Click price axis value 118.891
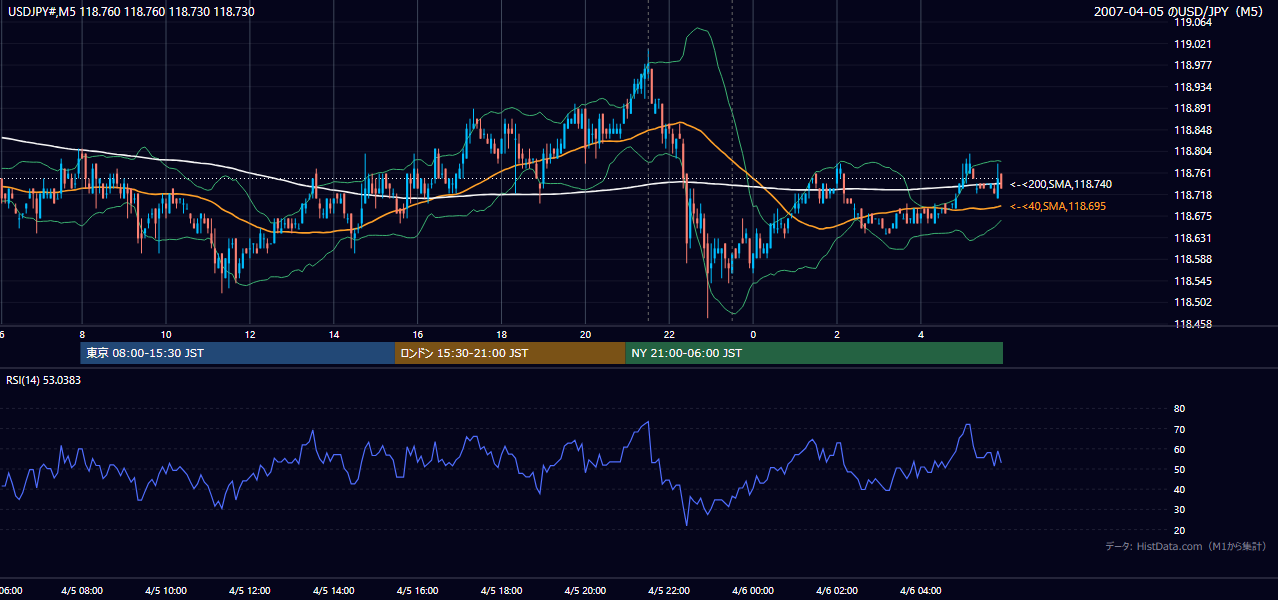Viewport: 1278px width, 600px height. point(1193,109)
